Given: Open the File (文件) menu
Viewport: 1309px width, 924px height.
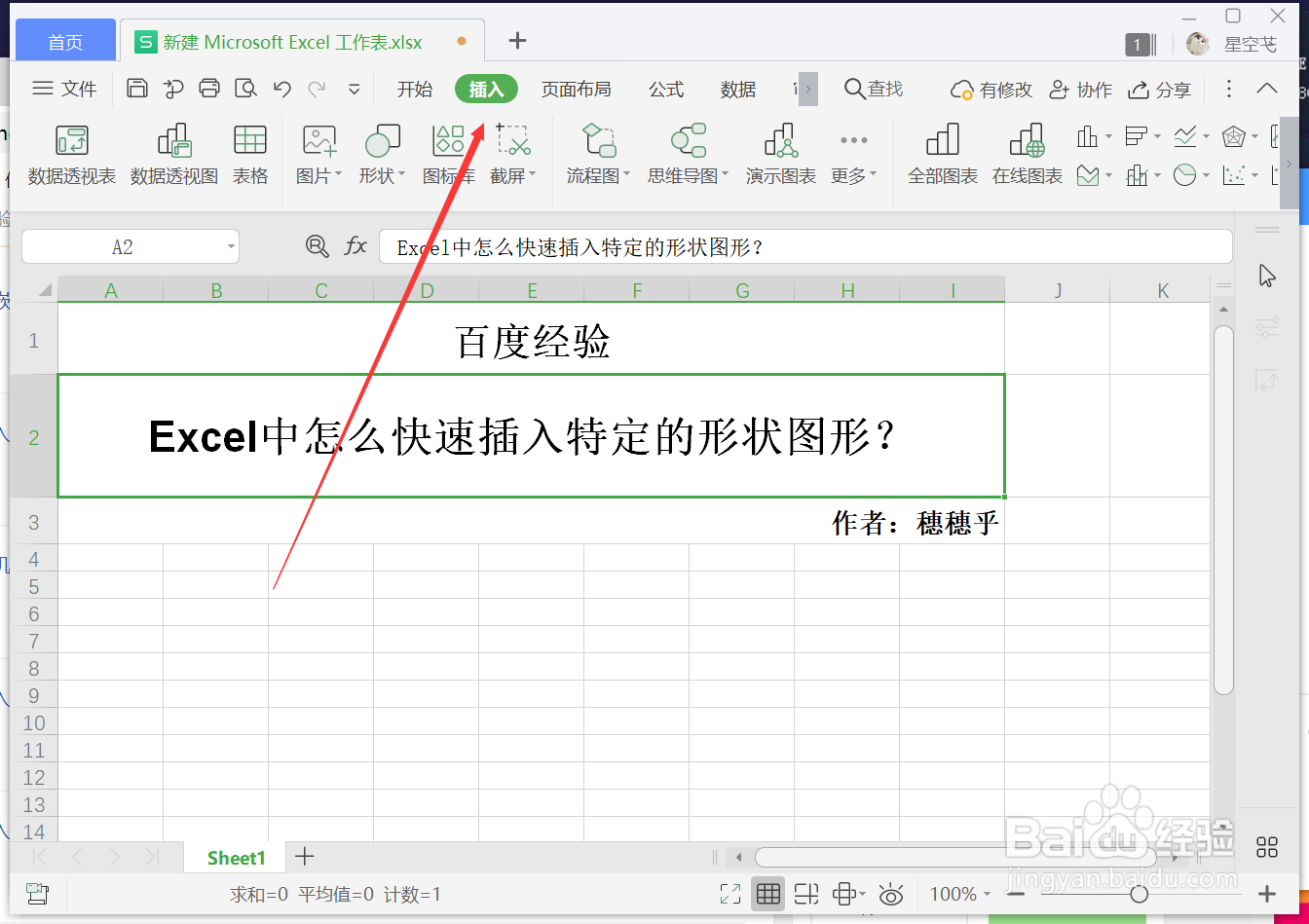Looking at the screenshot, I should [x=64, y=89].
